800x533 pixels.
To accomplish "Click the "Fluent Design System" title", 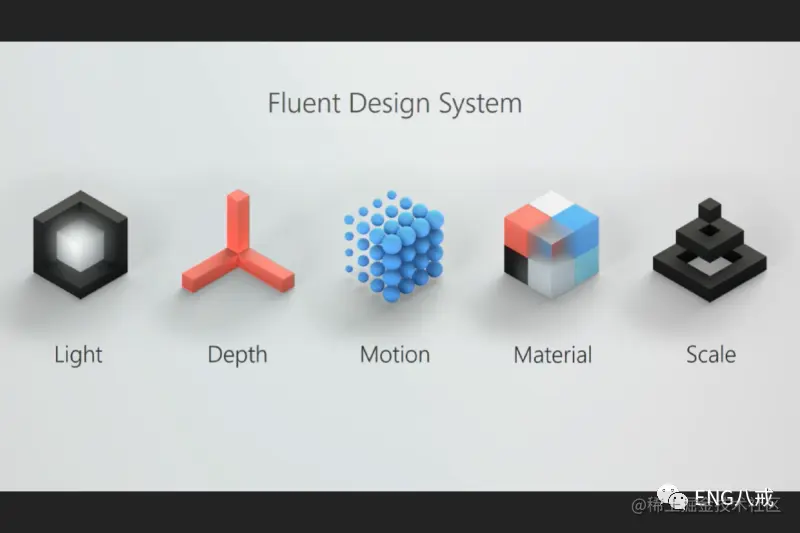I will click(395, 104).
